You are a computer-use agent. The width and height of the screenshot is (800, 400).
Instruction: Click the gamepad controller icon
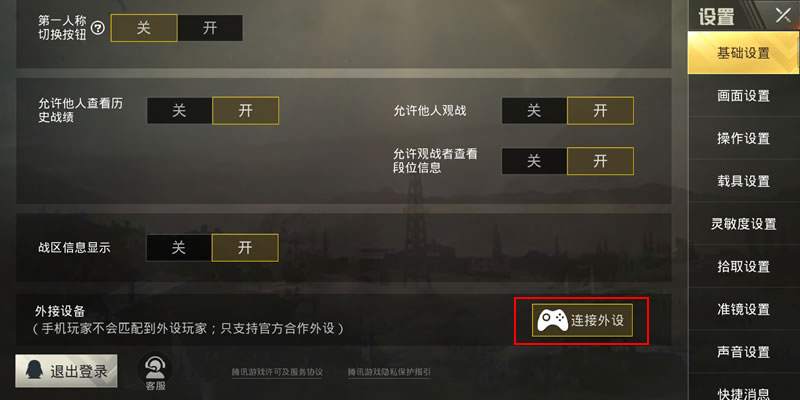[552, 320]
